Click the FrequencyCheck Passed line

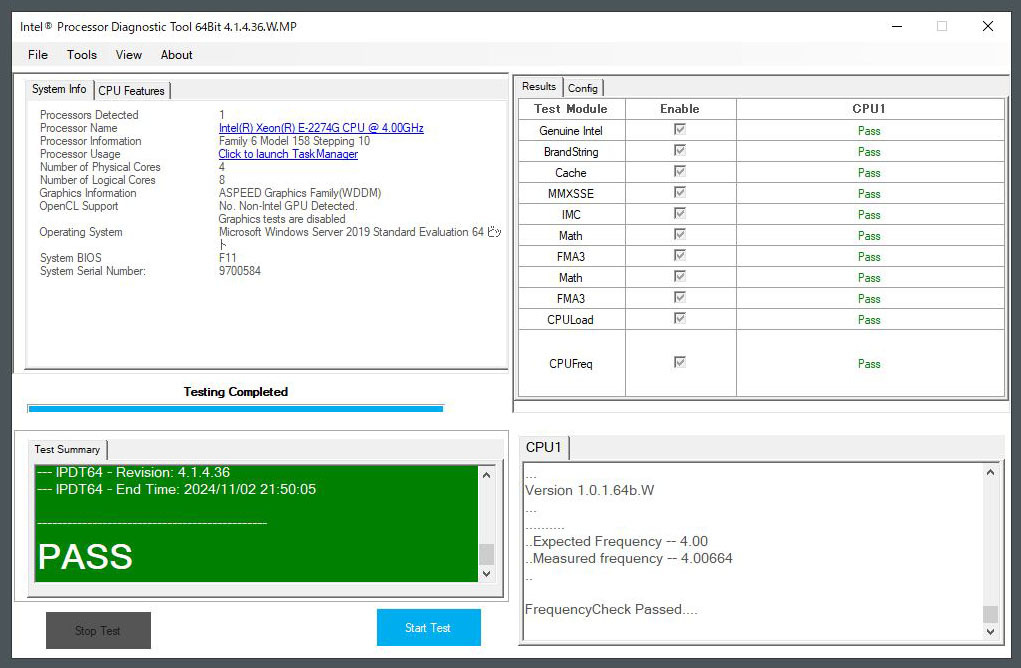pyautogui.click(x=611, y=609)
